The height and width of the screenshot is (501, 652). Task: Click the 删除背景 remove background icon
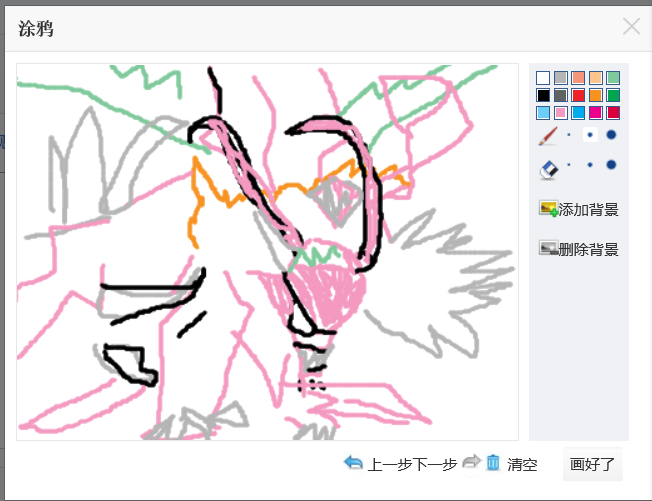(548, 248)
